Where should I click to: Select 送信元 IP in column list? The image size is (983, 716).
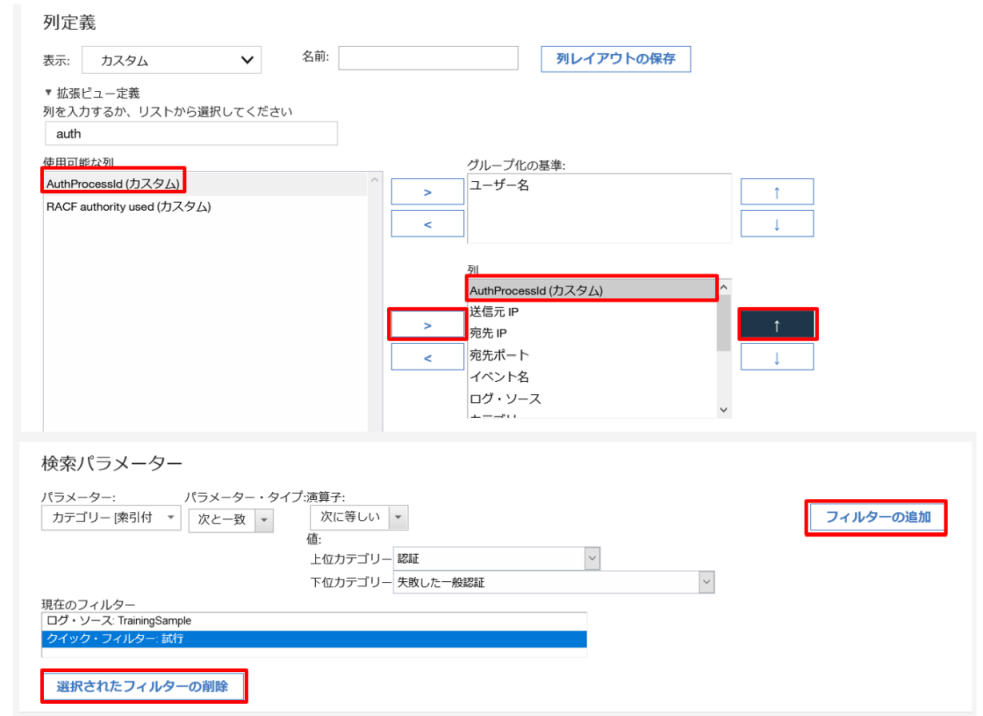(x=592, y=312)
